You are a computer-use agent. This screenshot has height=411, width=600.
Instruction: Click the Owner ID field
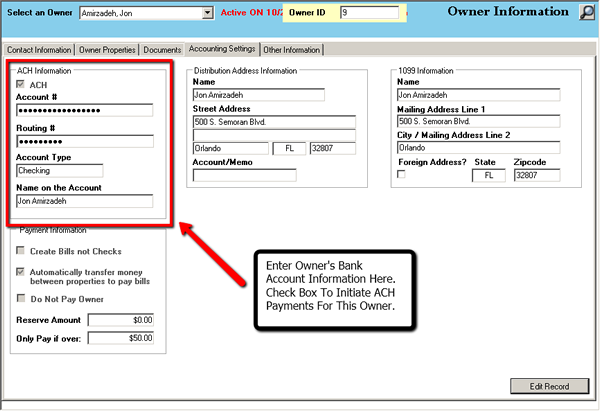click(369, 13)
